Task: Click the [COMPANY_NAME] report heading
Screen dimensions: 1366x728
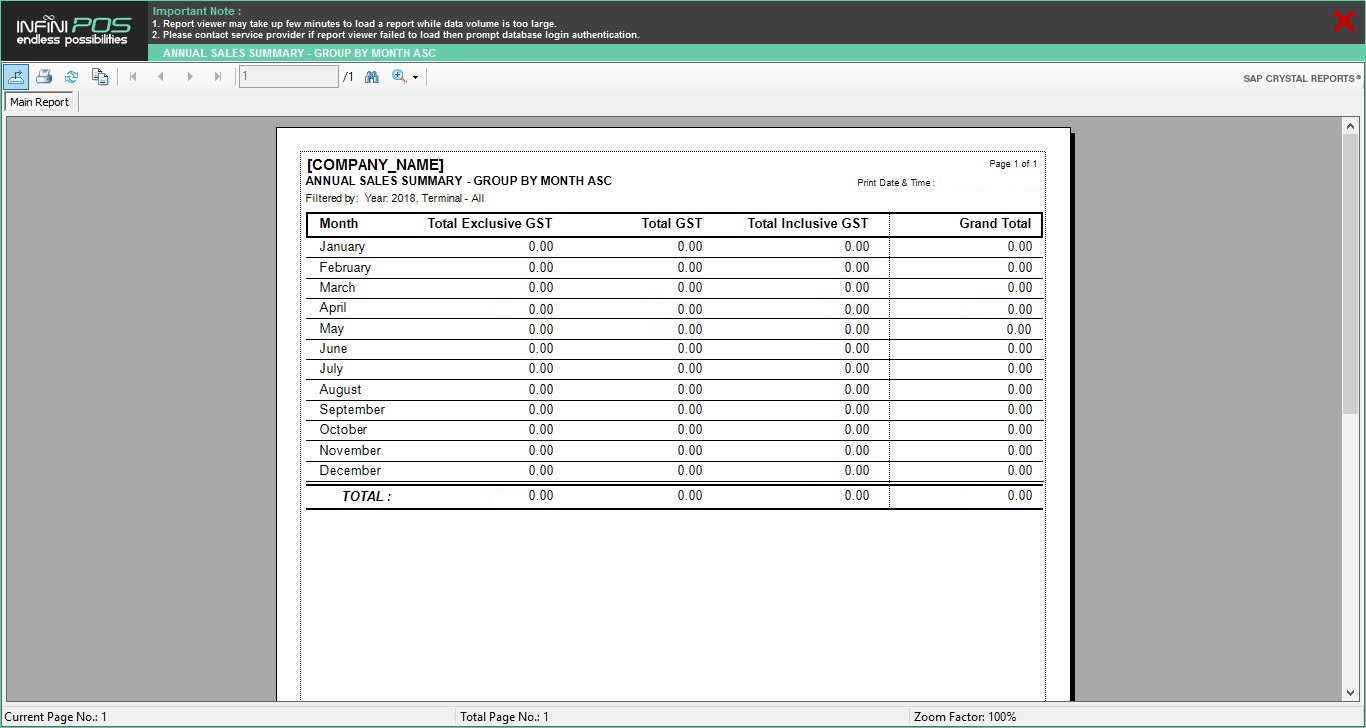Action: [x=375, y=165]
